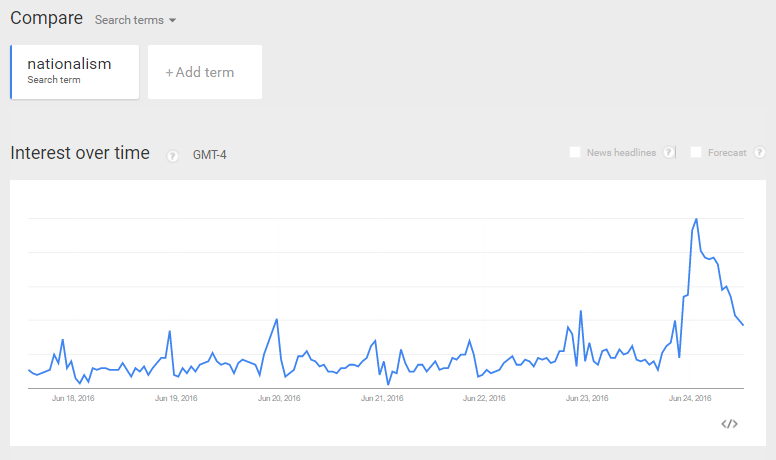Click the Add term box
This screenshot has height=460, width=776.
tap(205, 72)
